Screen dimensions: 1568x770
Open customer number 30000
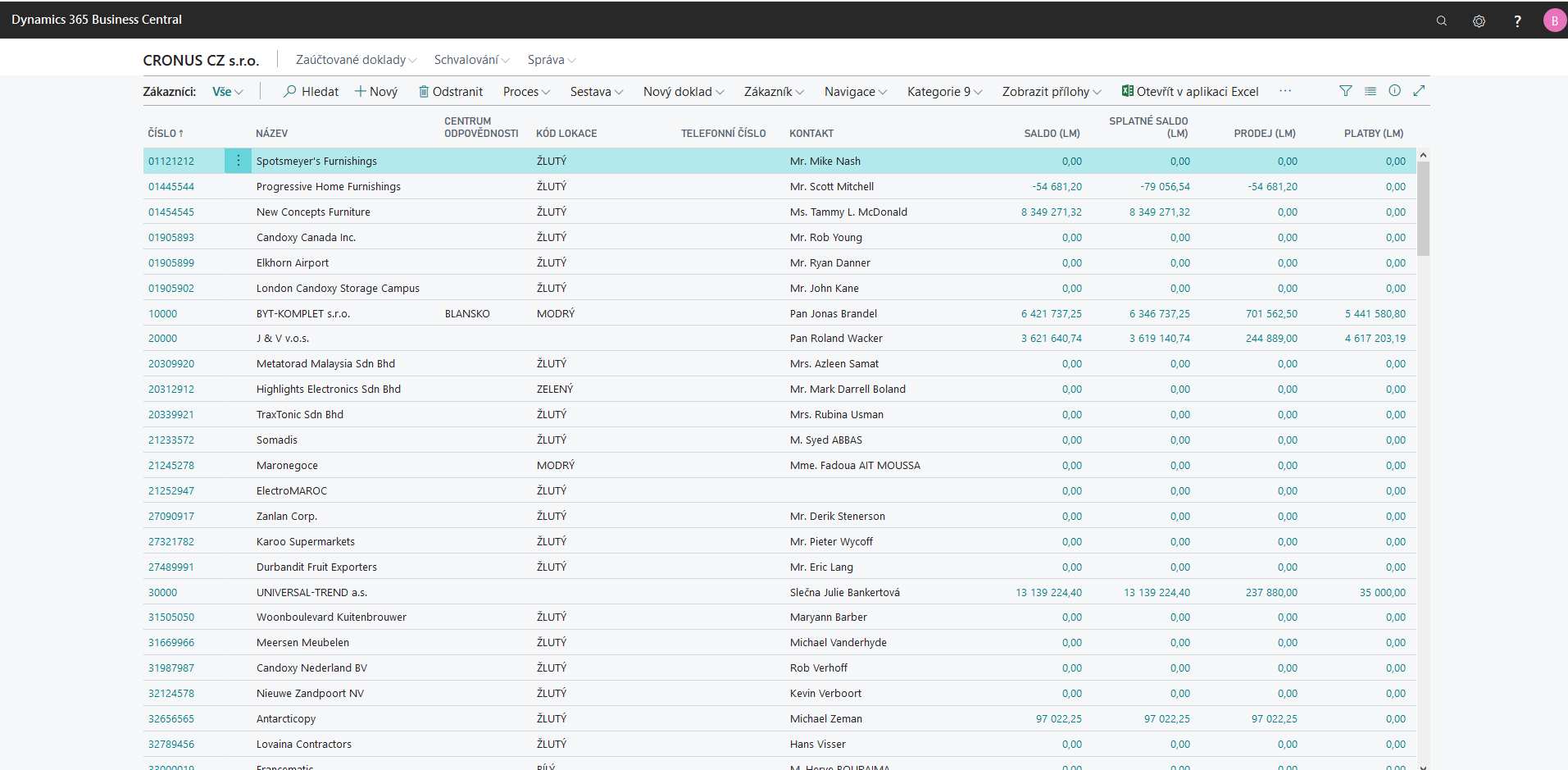[x=162, y=593]
